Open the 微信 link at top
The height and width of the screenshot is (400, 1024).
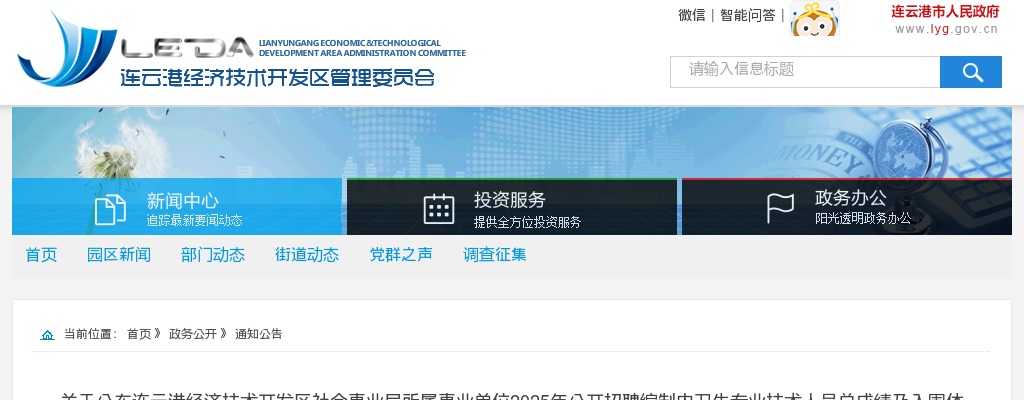point(691,15)
